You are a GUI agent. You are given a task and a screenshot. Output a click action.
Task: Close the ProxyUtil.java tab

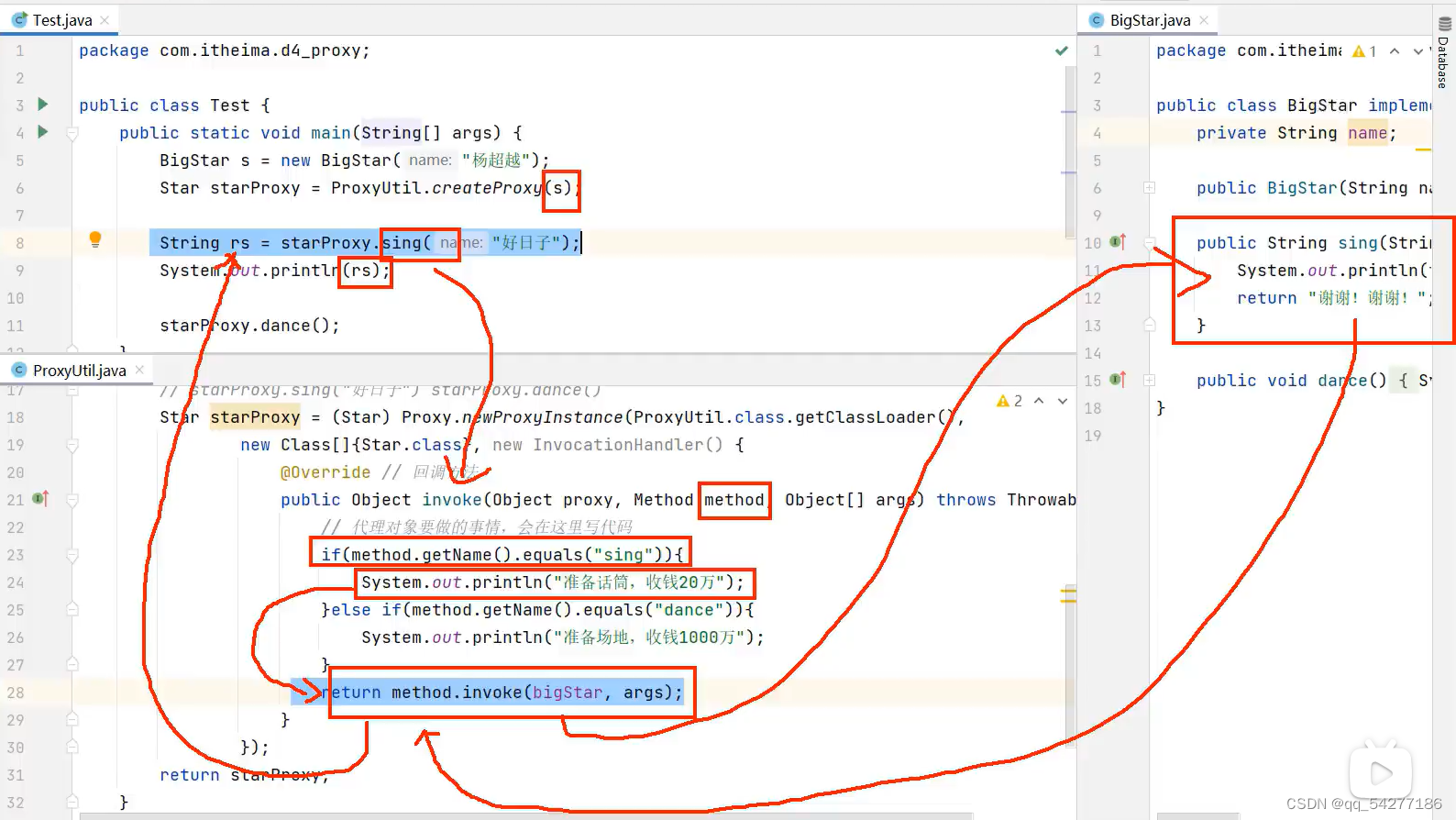coord(139,370)
